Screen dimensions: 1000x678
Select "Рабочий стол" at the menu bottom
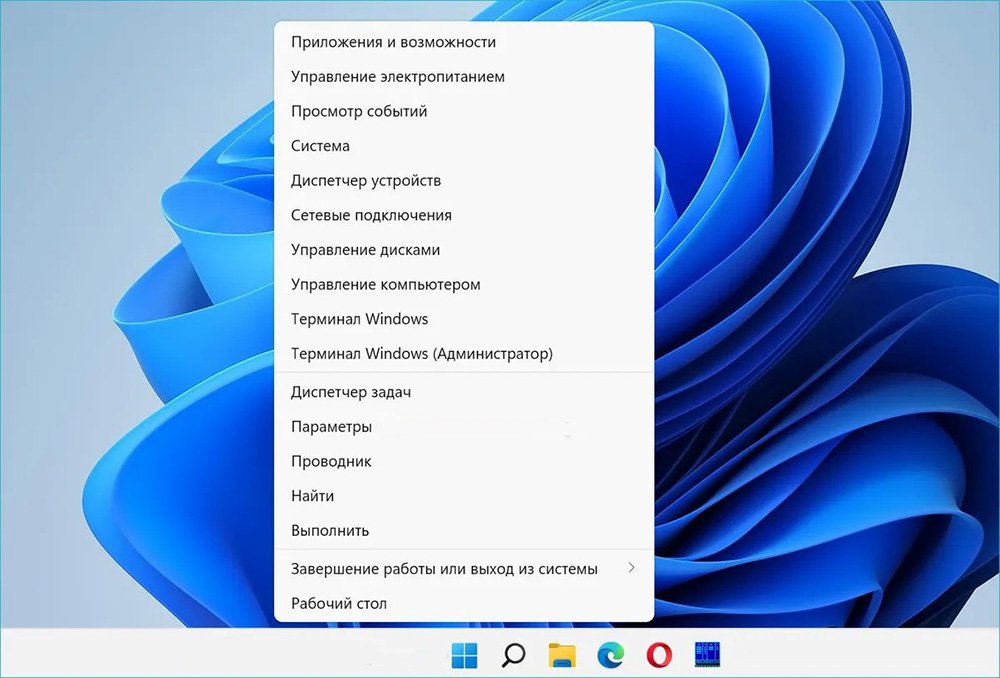[464, 603]
